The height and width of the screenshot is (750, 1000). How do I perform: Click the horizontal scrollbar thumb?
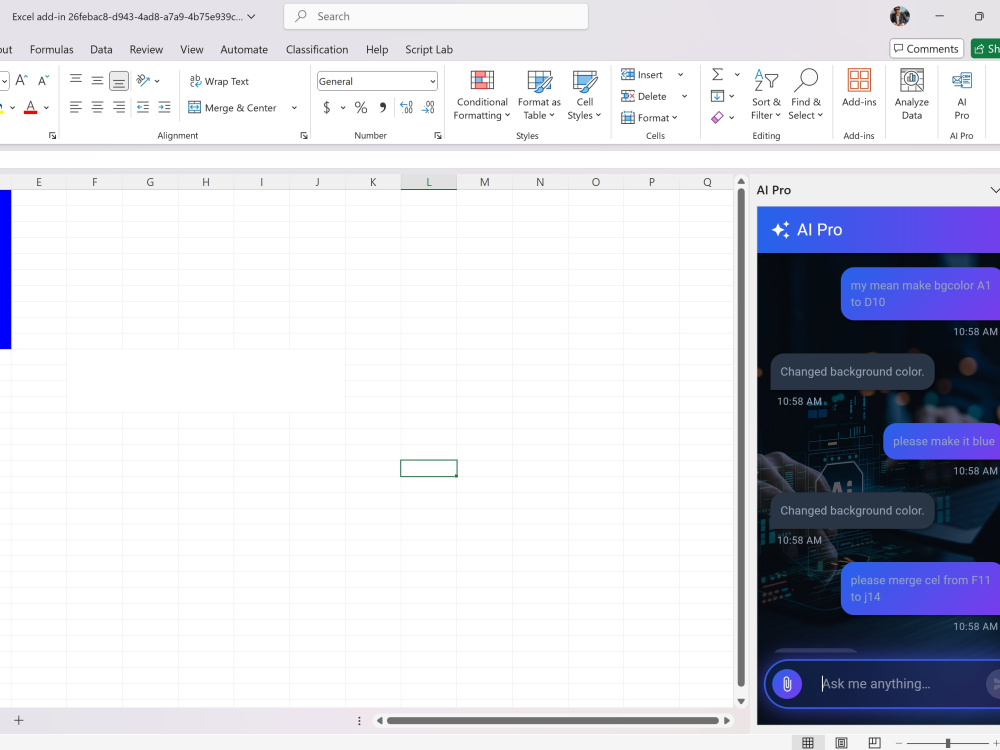point(552,721)
